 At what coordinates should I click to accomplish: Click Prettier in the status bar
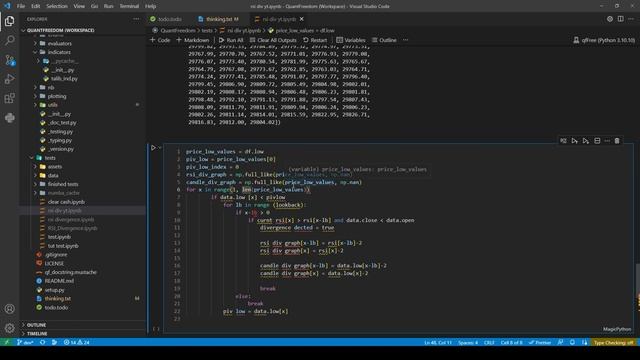(540, 342)
